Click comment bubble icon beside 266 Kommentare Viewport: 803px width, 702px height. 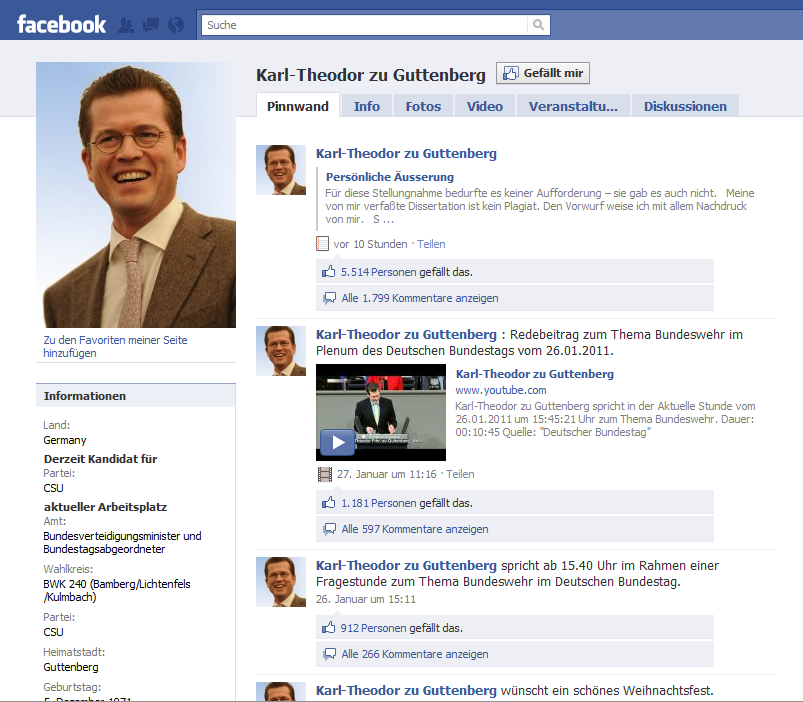point(329,654)
